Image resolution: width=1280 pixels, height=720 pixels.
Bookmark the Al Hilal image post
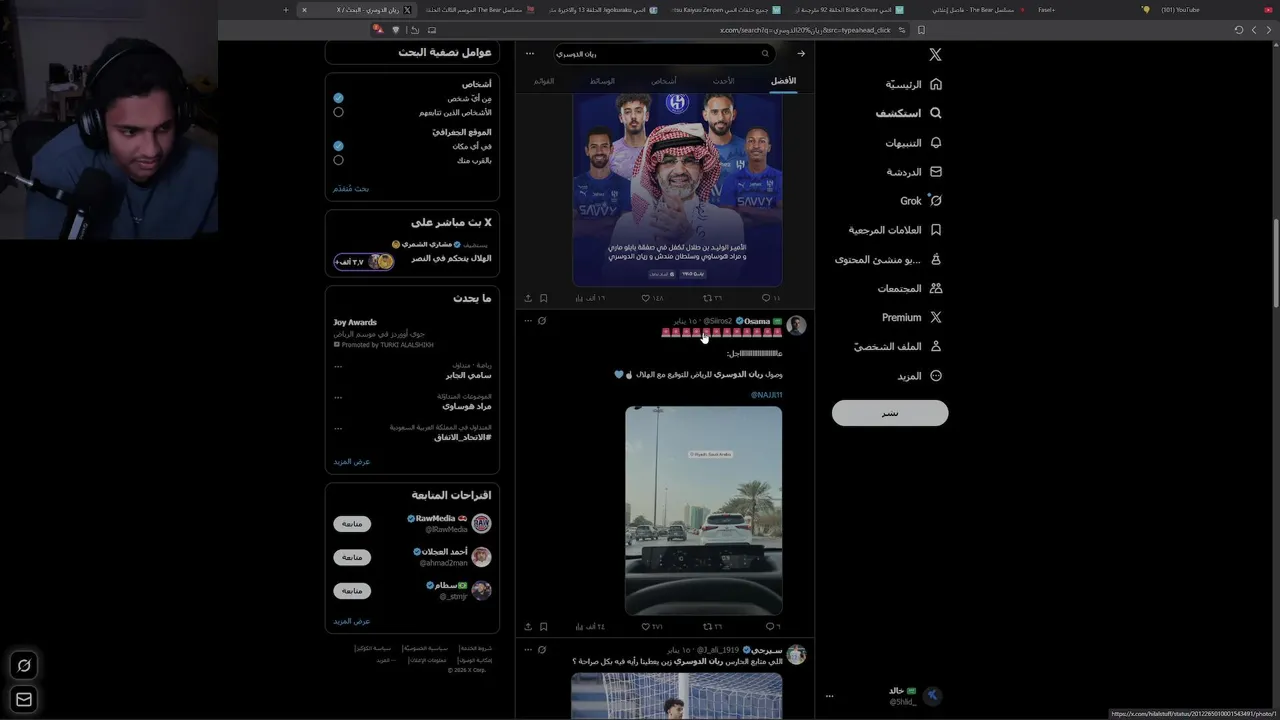(x=543, y=298)
